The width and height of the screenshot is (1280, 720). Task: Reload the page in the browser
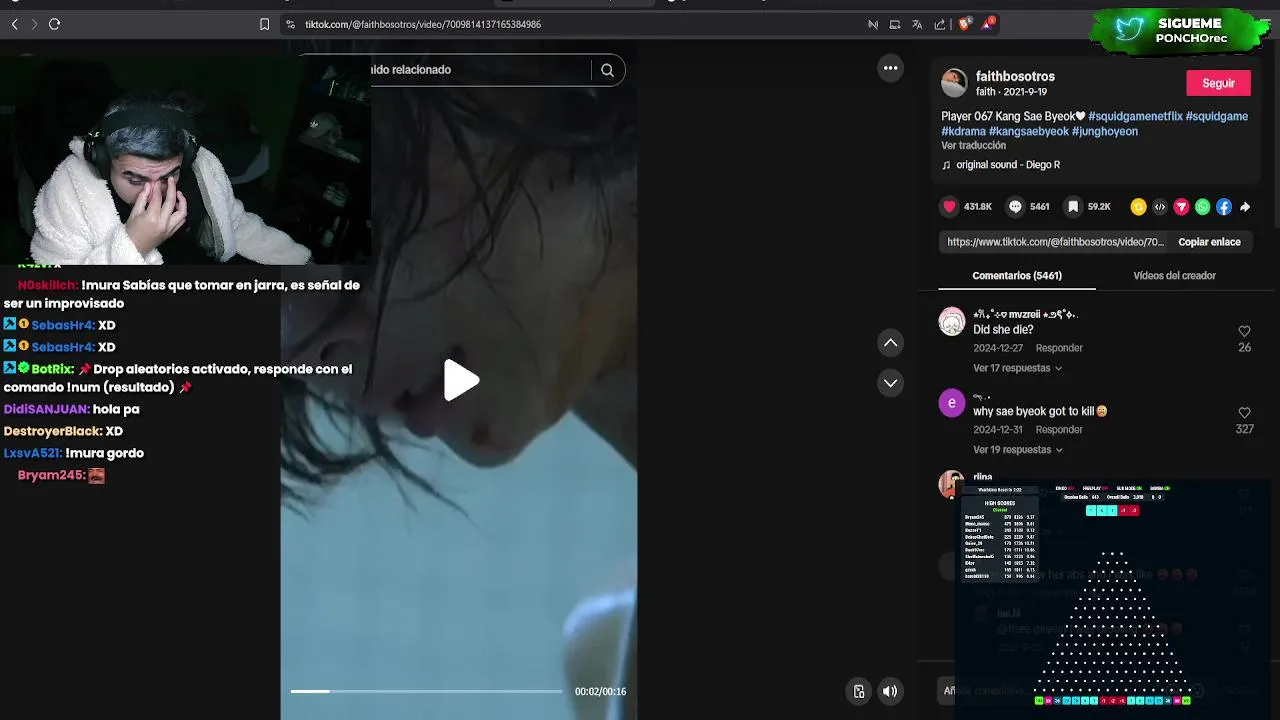[54, 24]
